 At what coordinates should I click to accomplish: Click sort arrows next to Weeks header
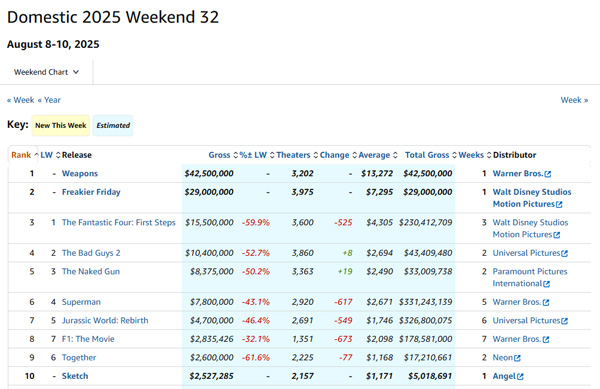tap(489, 155)
